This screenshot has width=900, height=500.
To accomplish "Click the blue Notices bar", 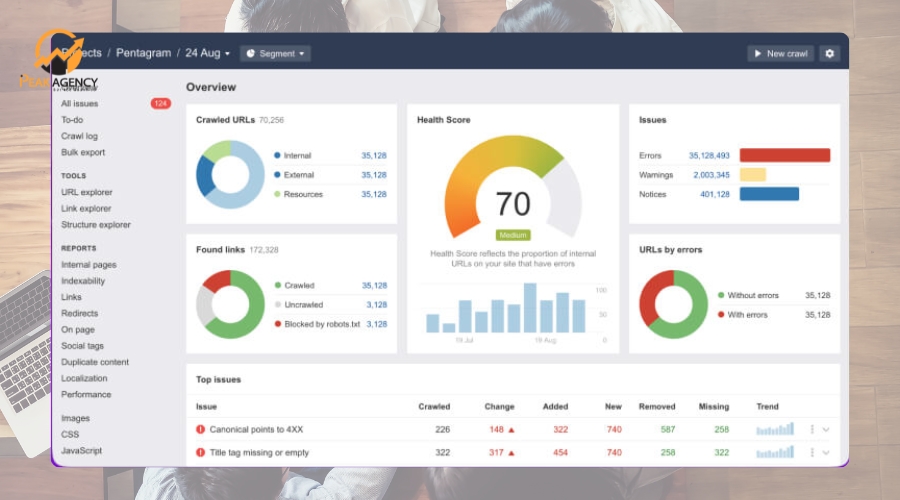I will (769, 194).
